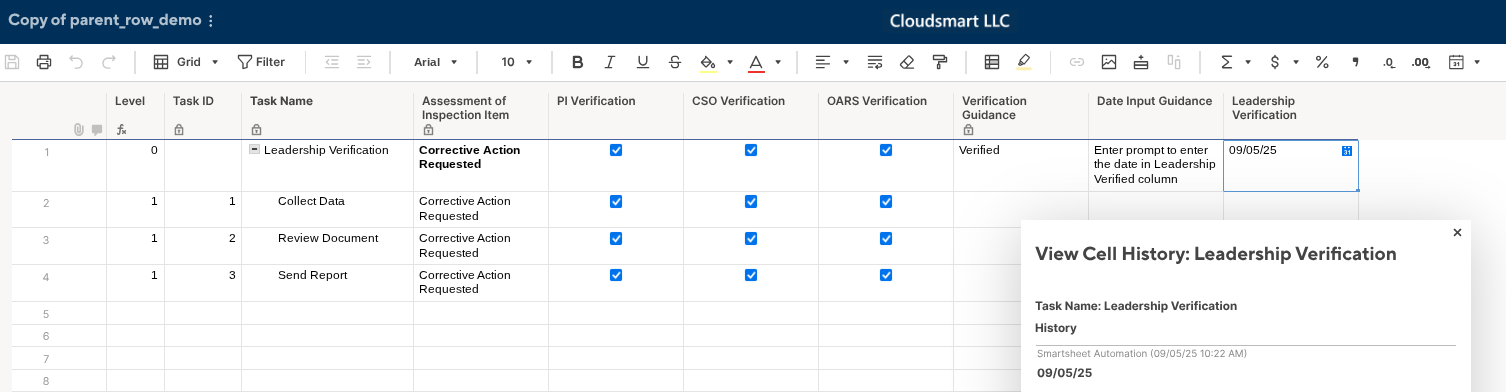Click the Insert hyperlink icon

click(x=1077, y=62)
